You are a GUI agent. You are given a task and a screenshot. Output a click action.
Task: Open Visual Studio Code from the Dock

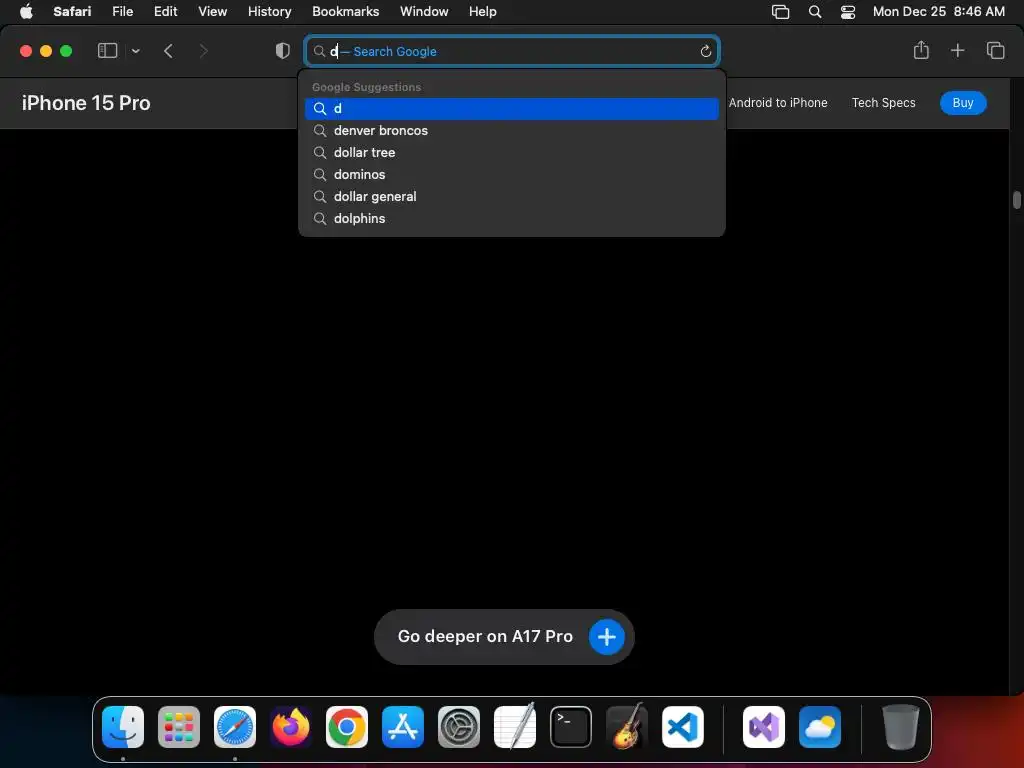click(x=682, y=727)
